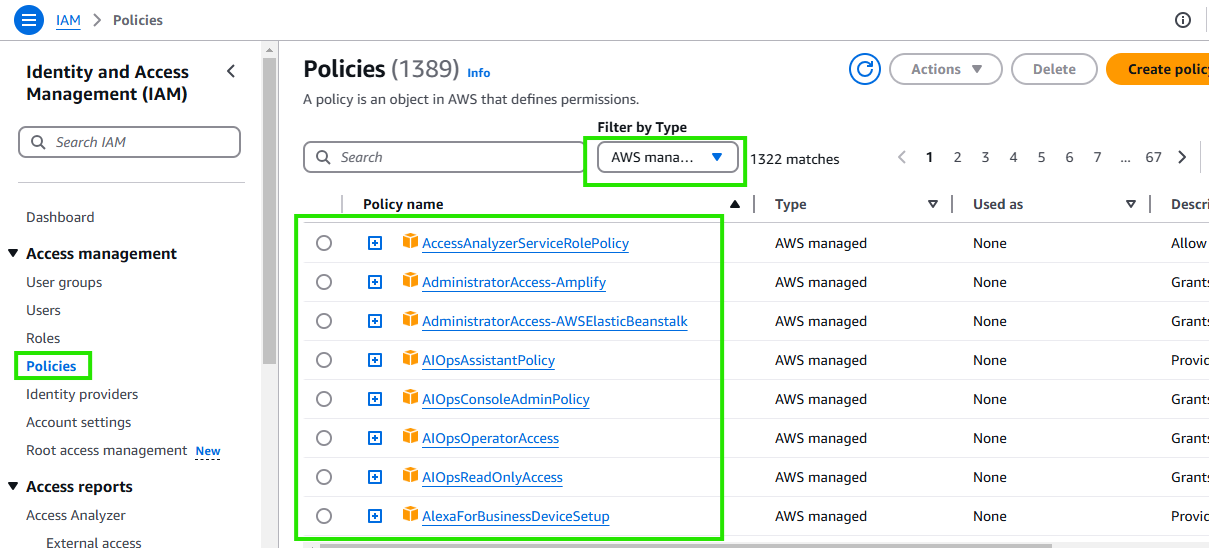Screen dimensions: 1209x548
Task: Open the Actions dropdown menu
Action: point(946,69)
